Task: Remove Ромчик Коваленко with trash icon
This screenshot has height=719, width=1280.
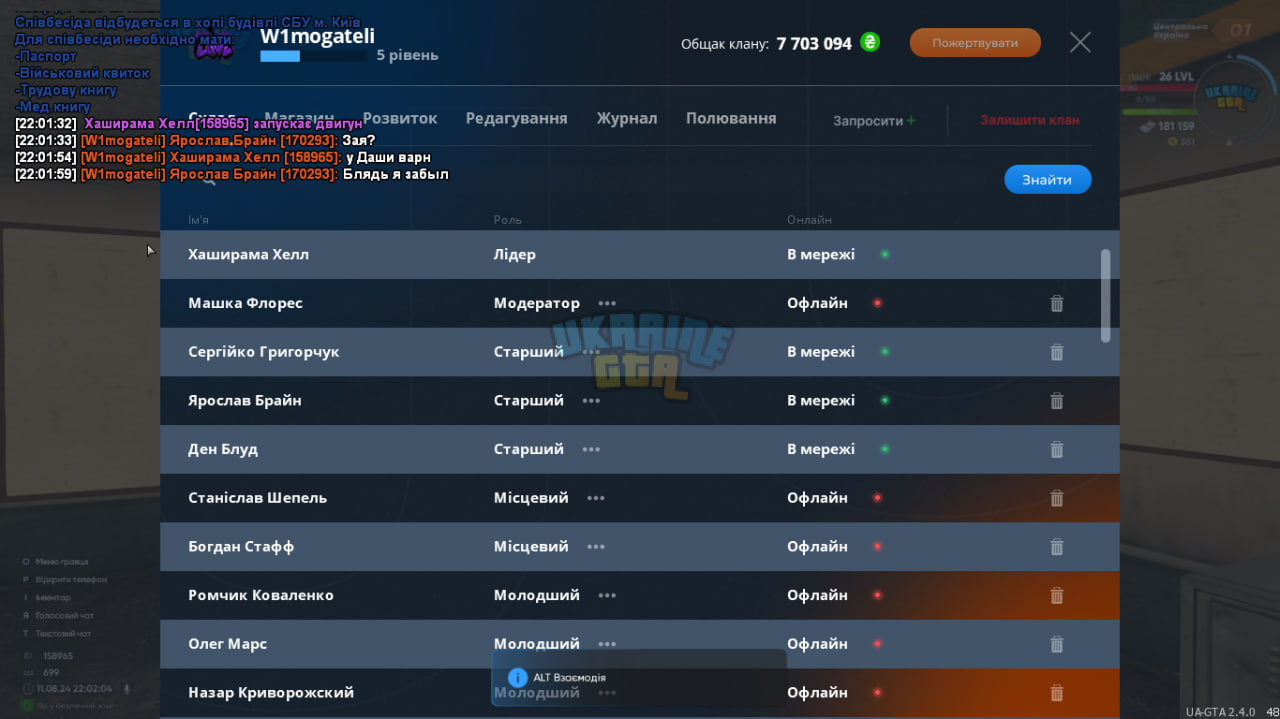Action: pyautogui.click(x=1056, y=596)
